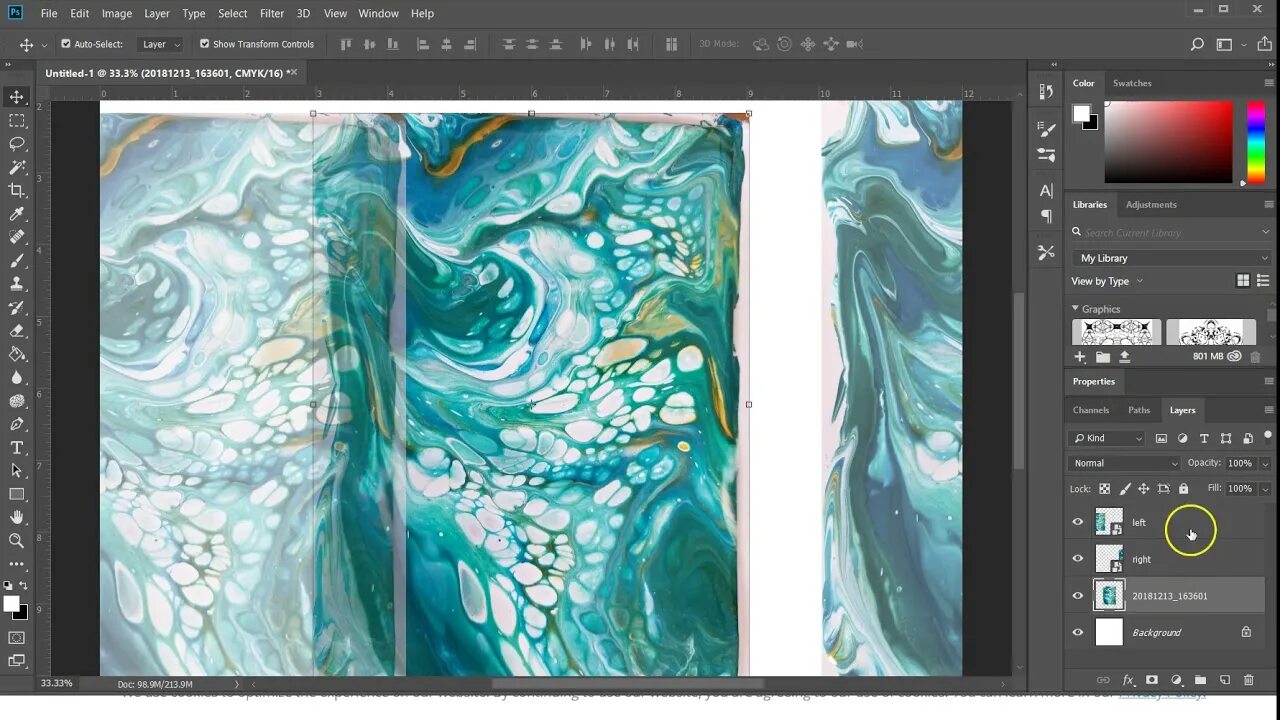The width and height of the screenshot is (1280, 720).
Task: Toggle lock transparent pixels
Action: [1104, 489]
